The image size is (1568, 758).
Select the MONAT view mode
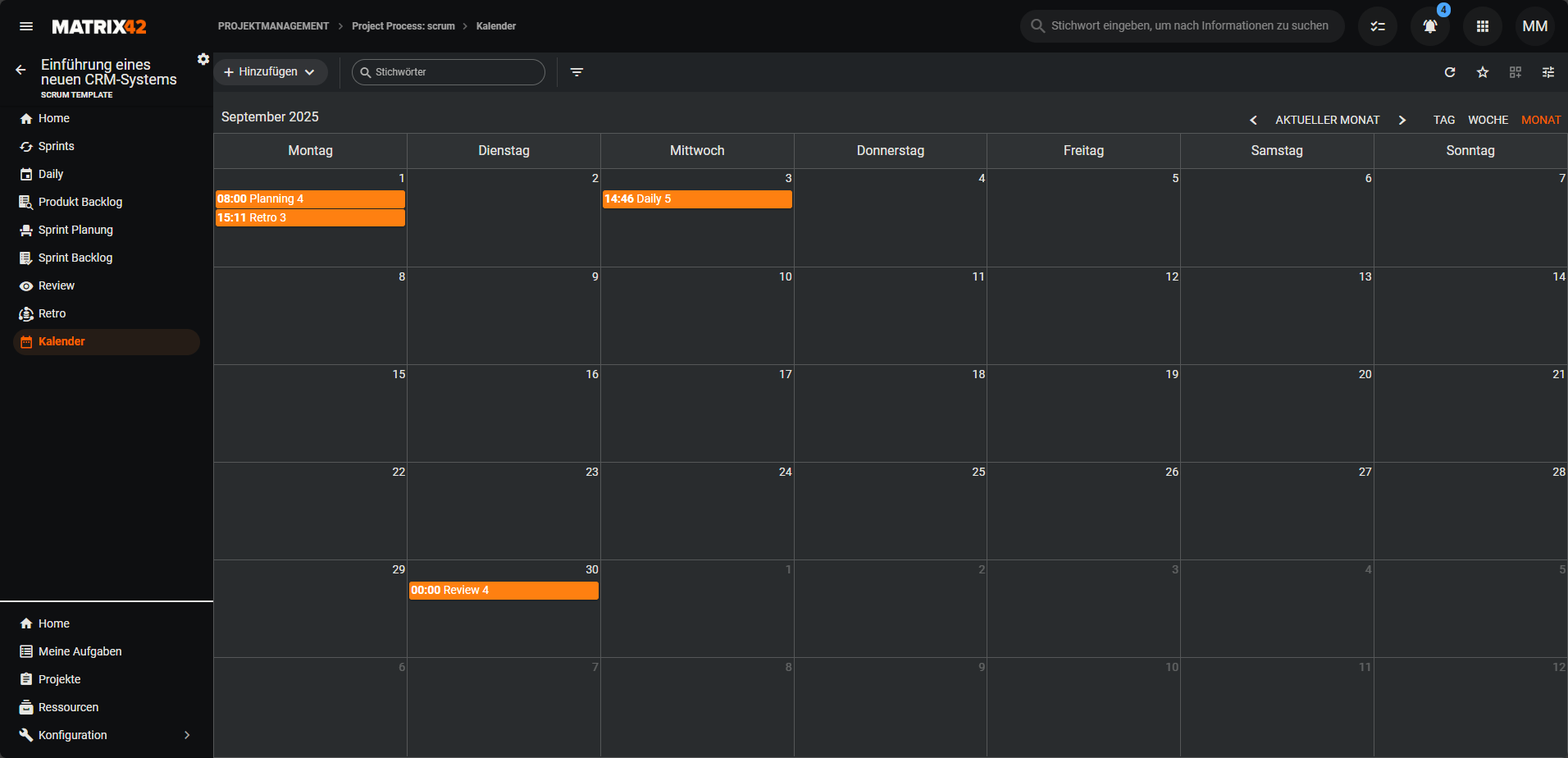(1540, 120)
